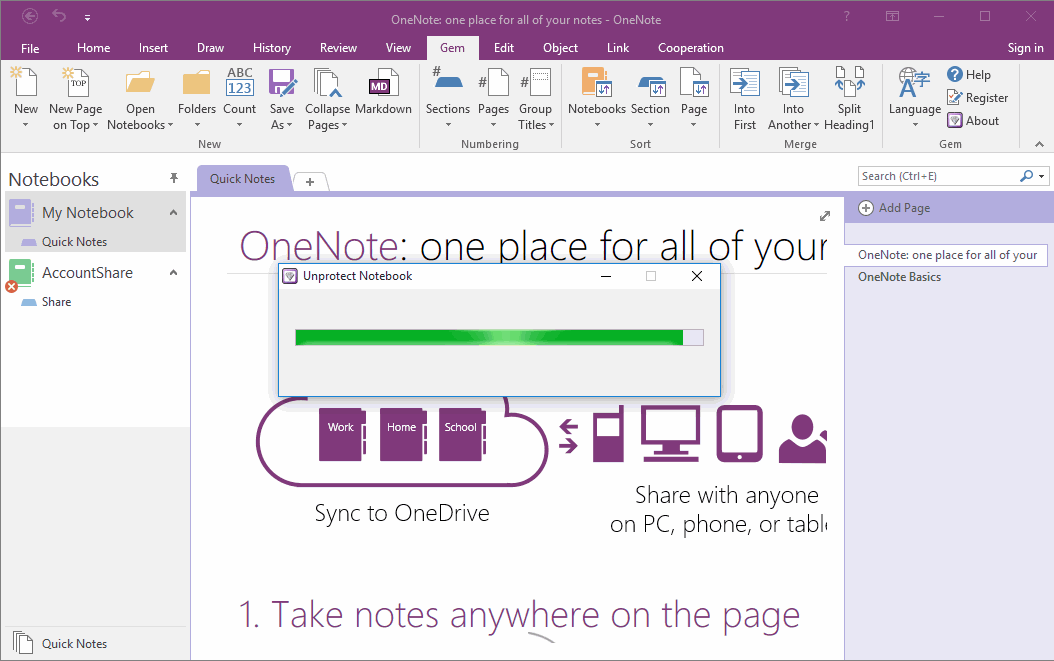Click the Numbering Pages icon
Viewport: 1054px width, 661px height.
coord(493,82)
